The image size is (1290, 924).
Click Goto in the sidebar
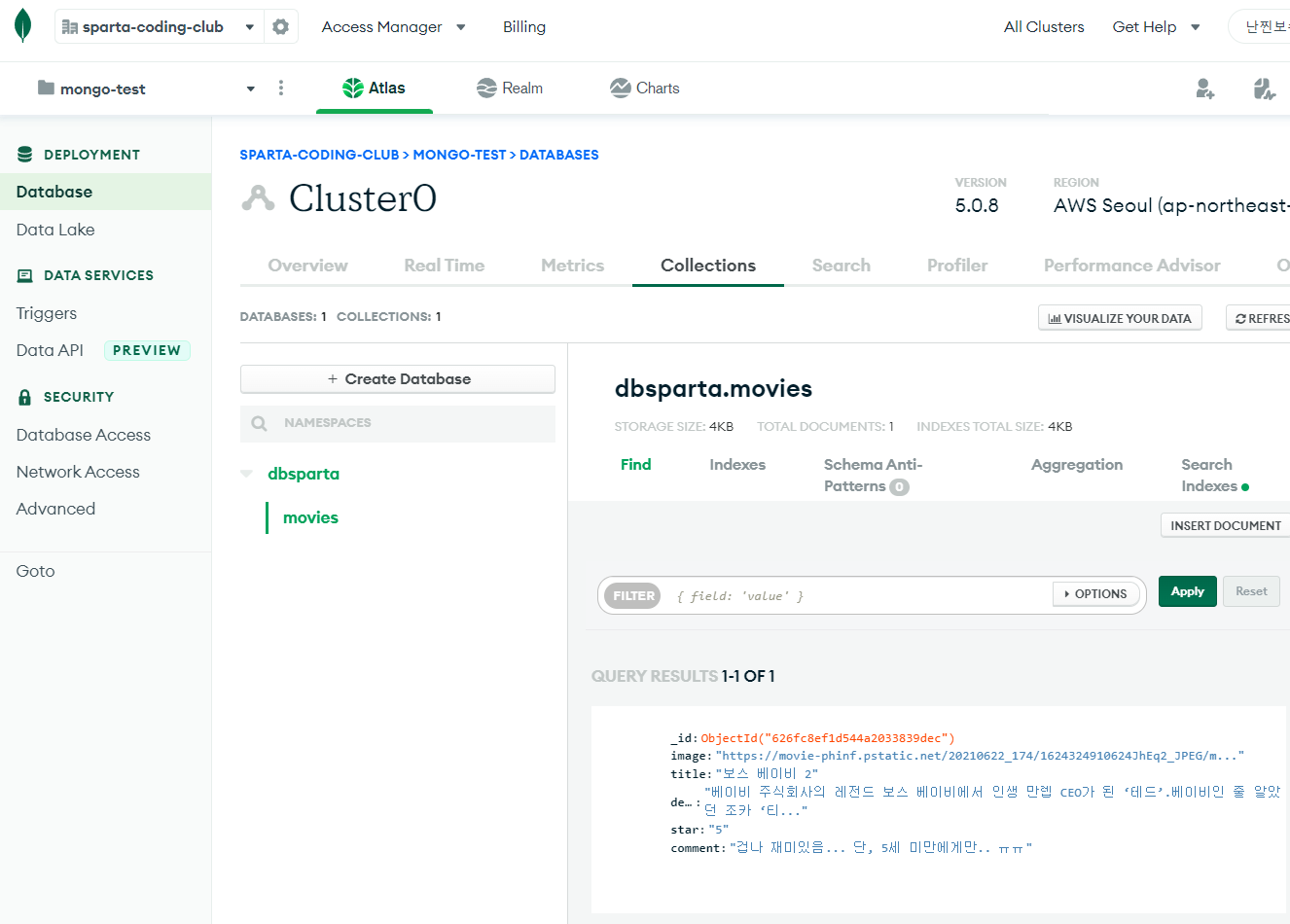tap(35, 571)
